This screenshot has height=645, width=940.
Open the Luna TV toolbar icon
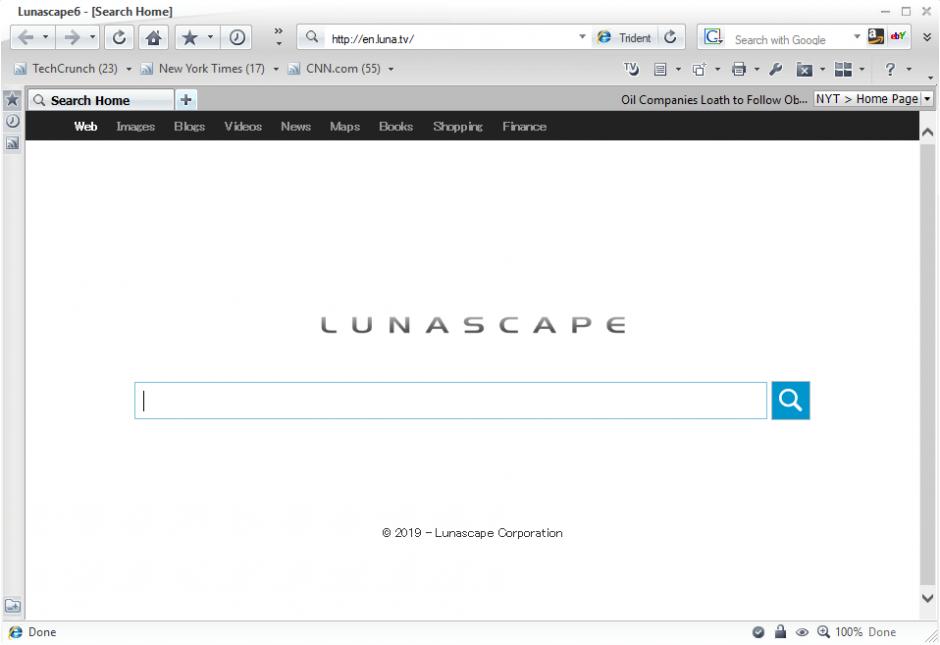tap(631, 69)
